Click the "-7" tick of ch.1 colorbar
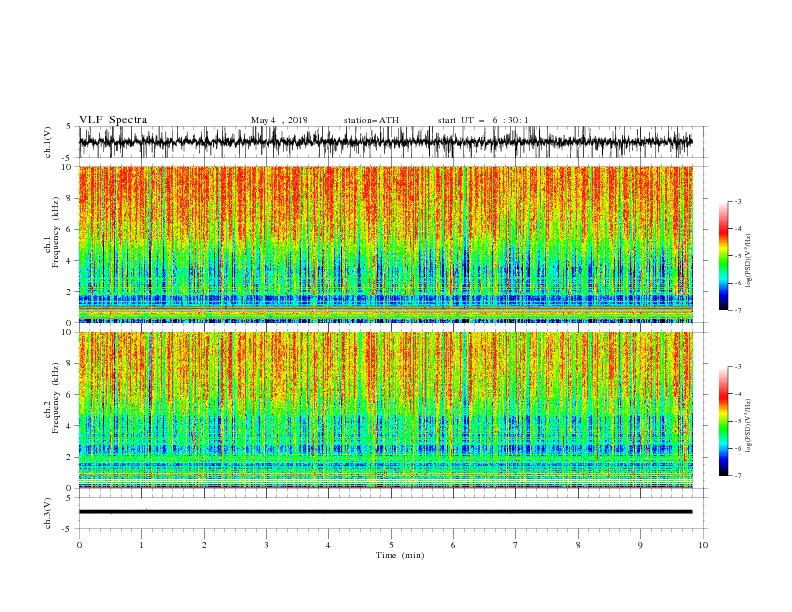 click(738, 310)
